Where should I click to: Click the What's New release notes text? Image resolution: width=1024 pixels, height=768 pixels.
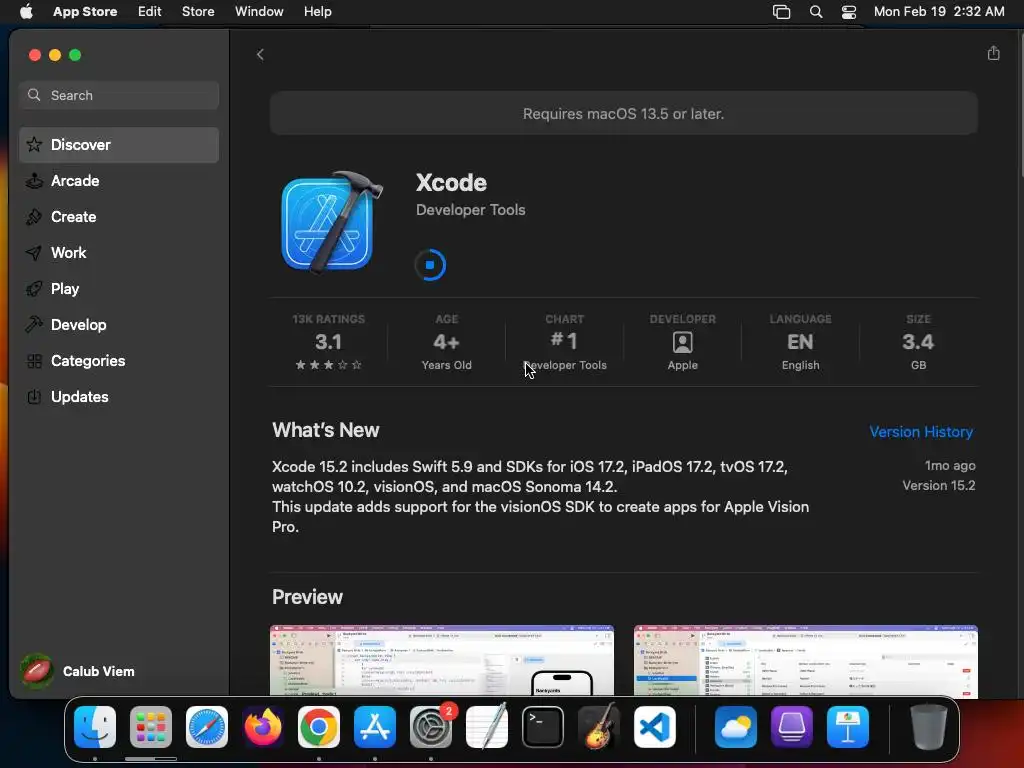[541, 496]
